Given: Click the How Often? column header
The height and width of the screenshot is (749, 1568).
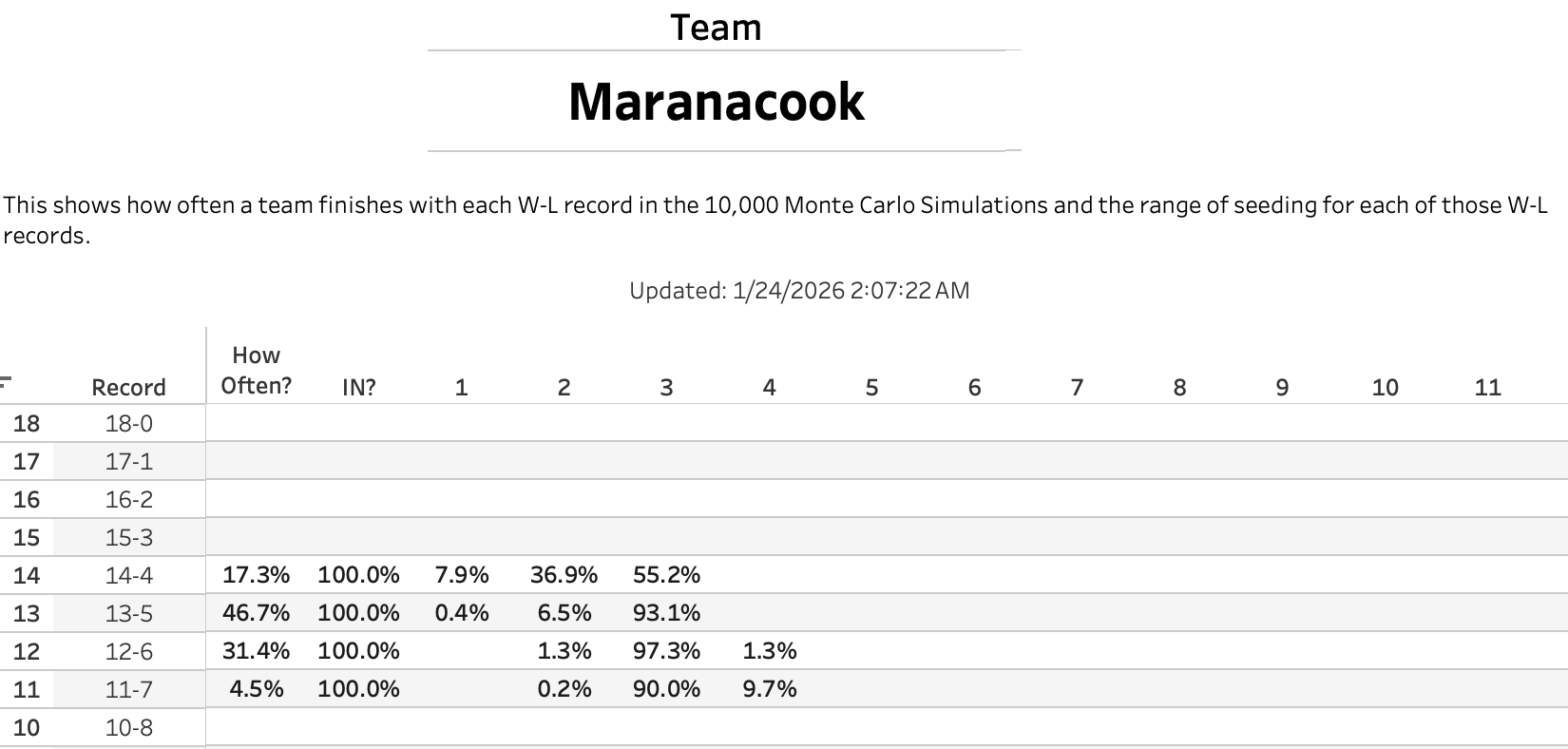Looking at the screenshot, I should pos(256,370).
